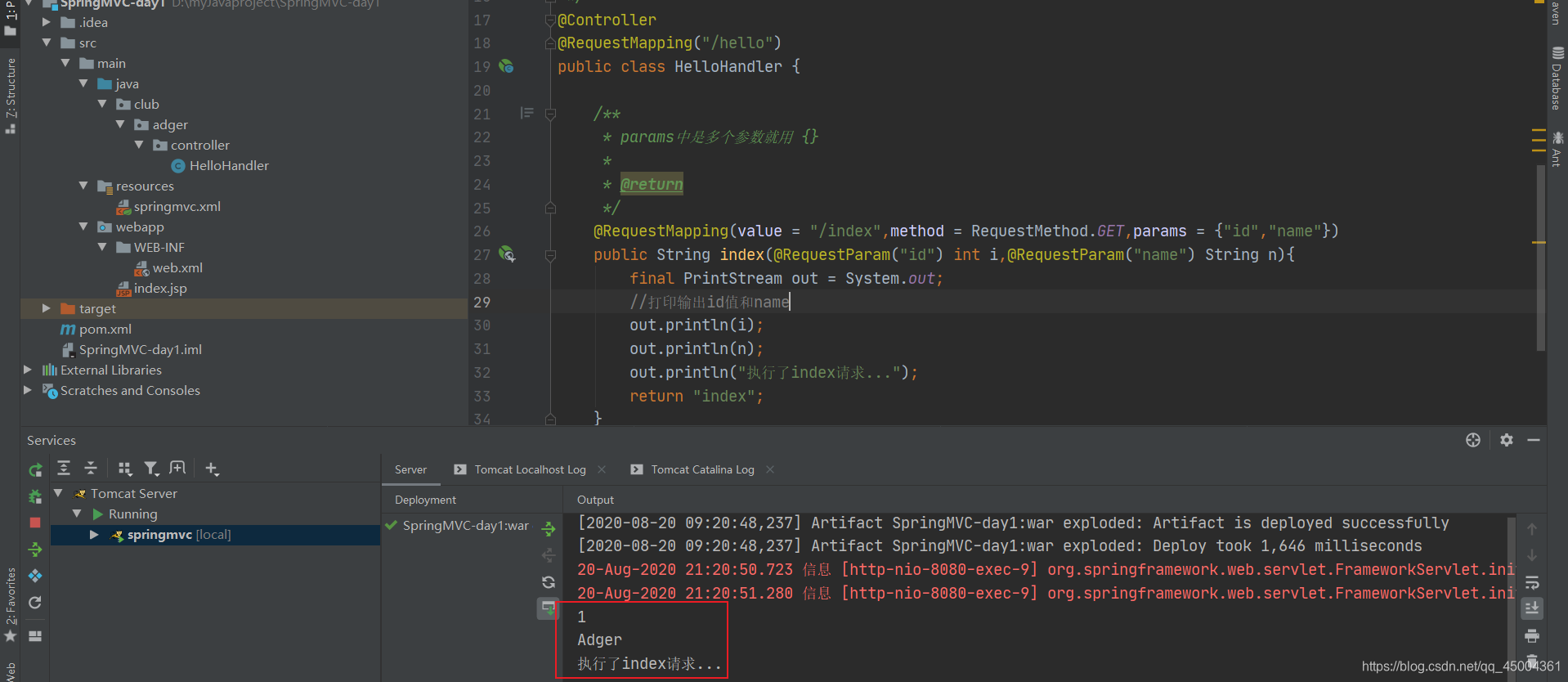
Task: Collapse the Tomcat Server node
Action: tap(58, 493)
